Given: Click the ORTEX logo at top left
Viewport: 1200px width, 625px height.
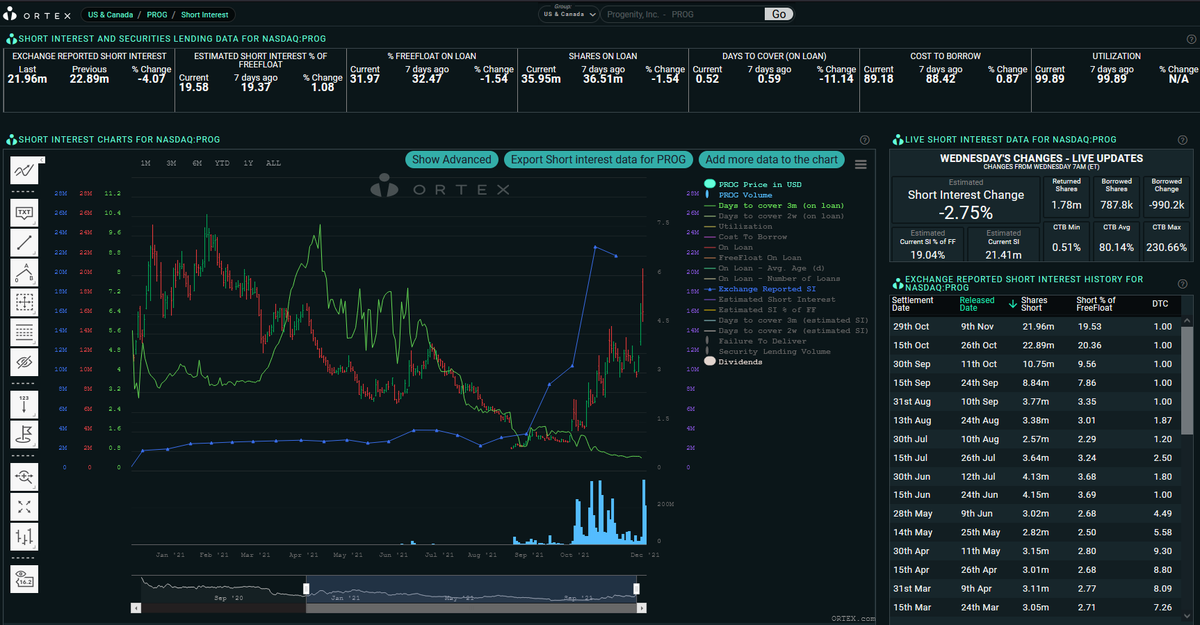Looking at the screenshot, I should click(x=38, y=14).
